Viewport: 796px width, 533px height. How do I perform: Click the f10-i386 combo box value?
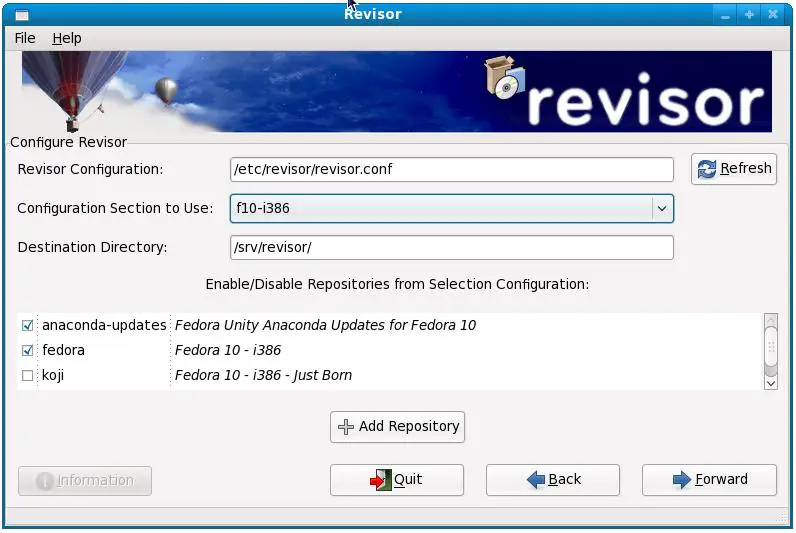click(263, 208)
